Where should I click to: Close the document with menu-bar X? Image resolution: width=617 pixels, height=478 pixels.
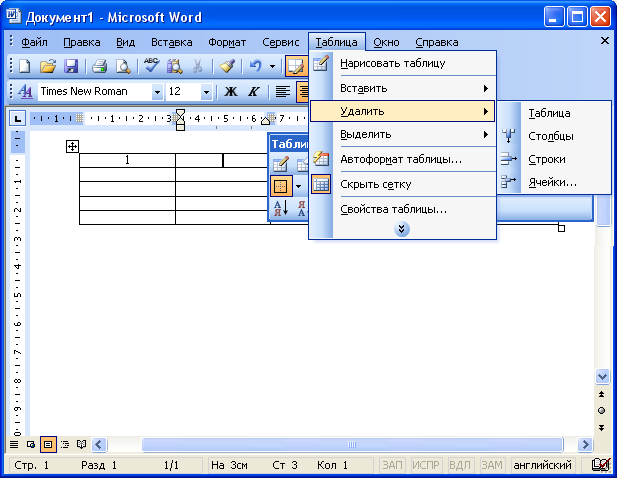click(x=604, y=41)
